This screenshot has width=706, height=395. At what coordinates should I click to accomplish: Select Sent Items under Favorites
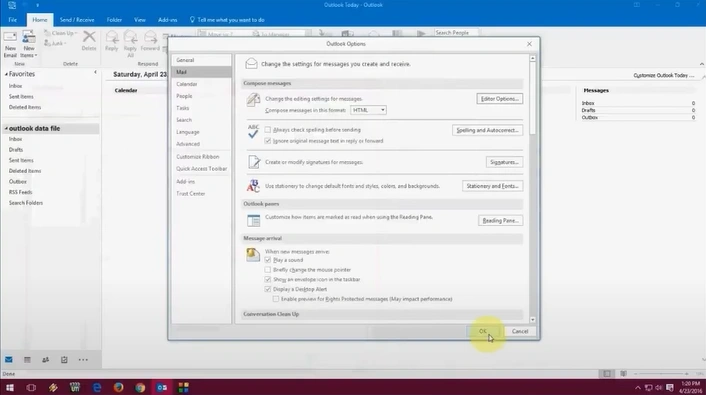[x=21, y=97]
